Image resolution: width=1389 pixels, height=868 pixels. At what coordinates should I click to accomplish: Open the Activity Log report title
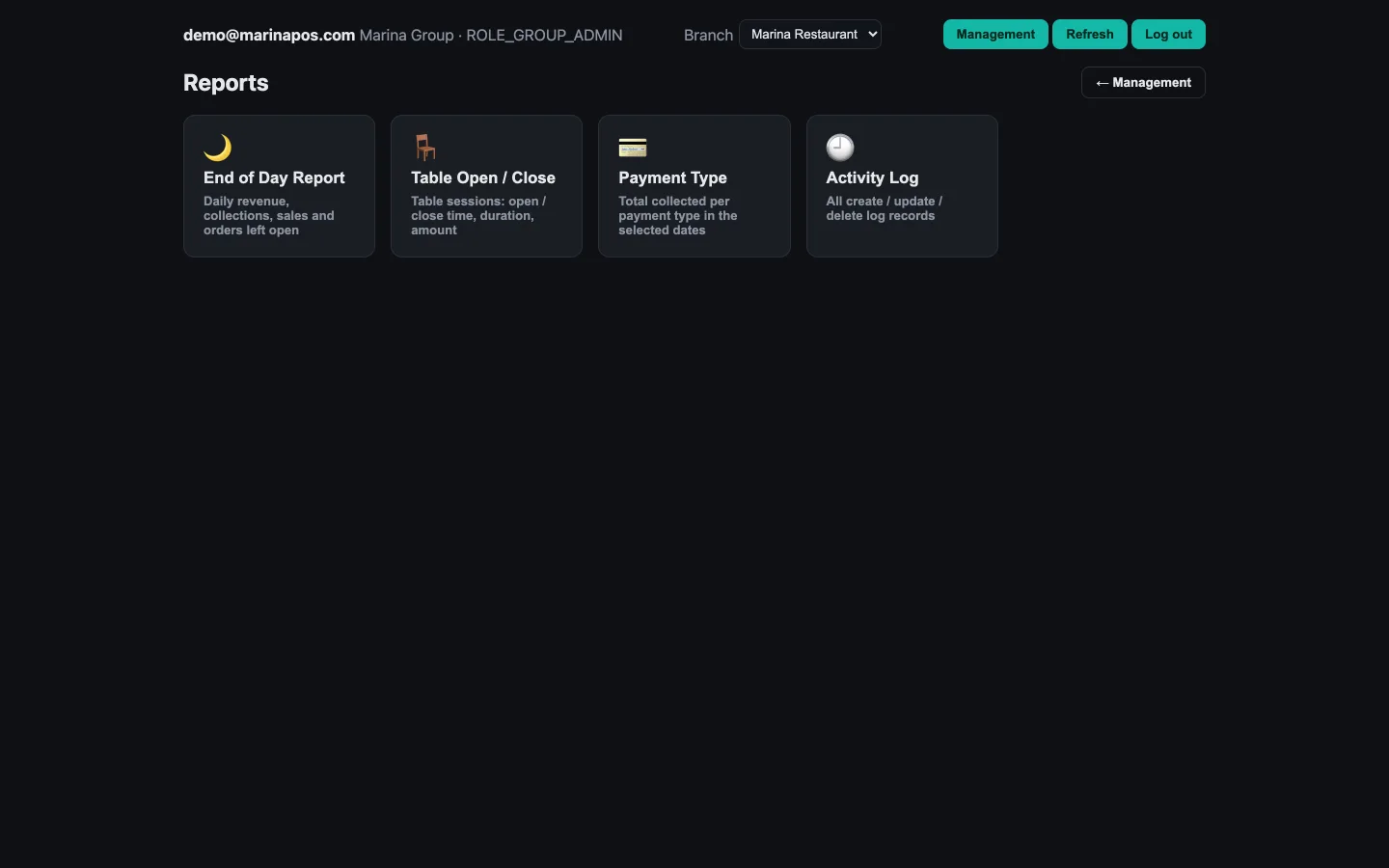(872, 177)
